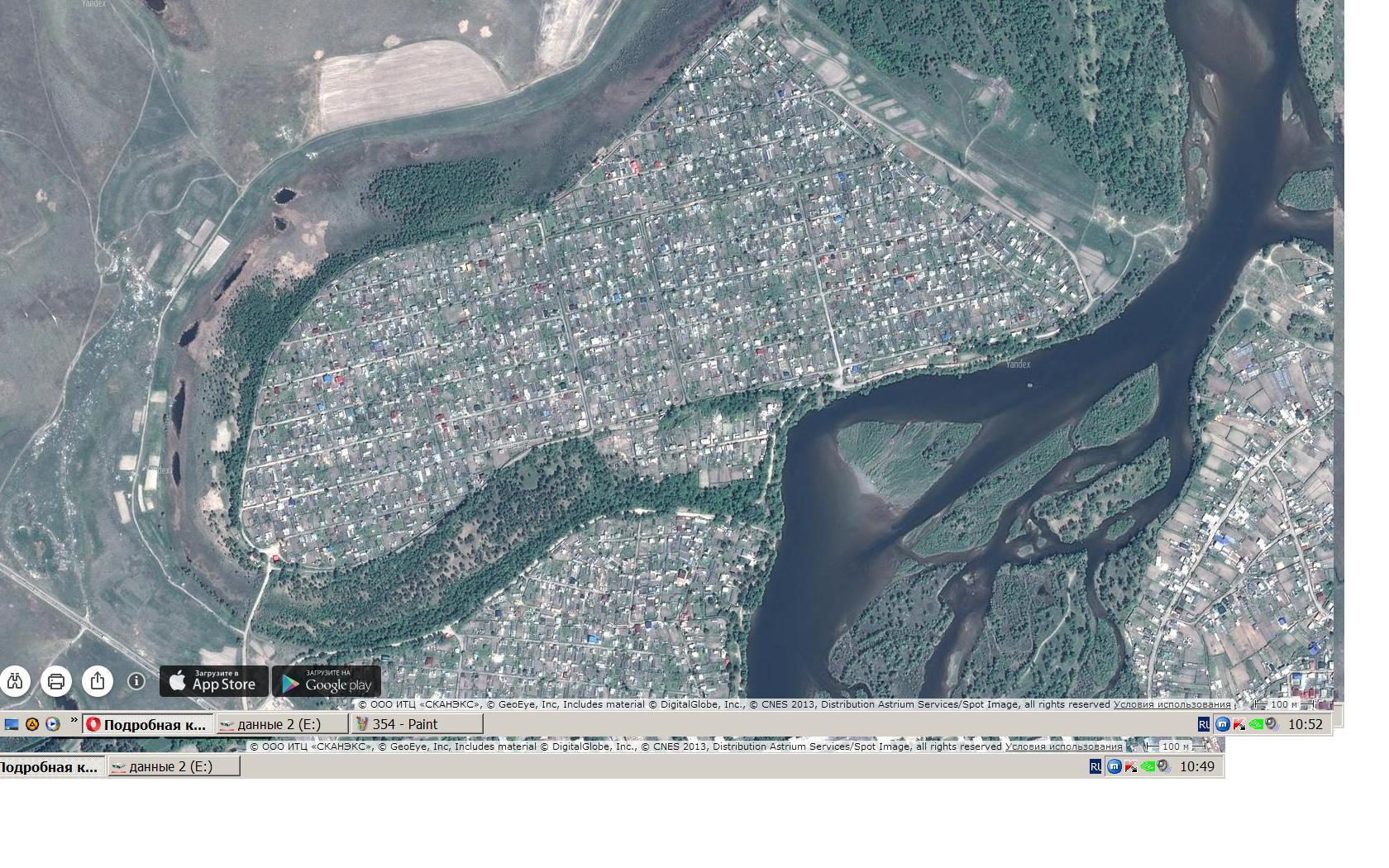The width and height of the screenshot is (1389, 868).
Task: Share the map using the share icon
Action: click(x=98, y=681)
